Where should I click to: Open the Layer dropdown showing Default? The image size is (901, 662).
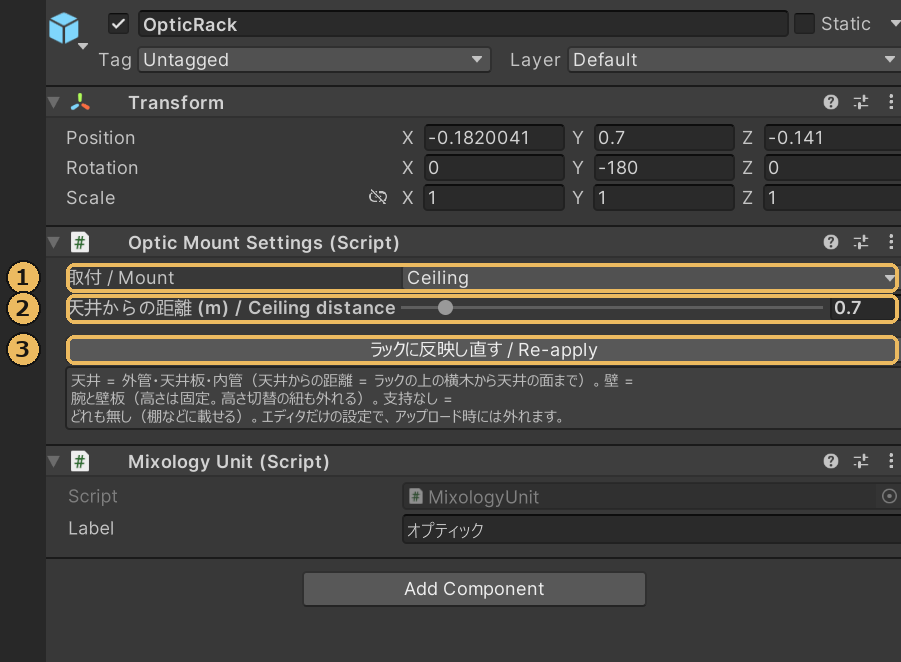[x=734, y=60]
